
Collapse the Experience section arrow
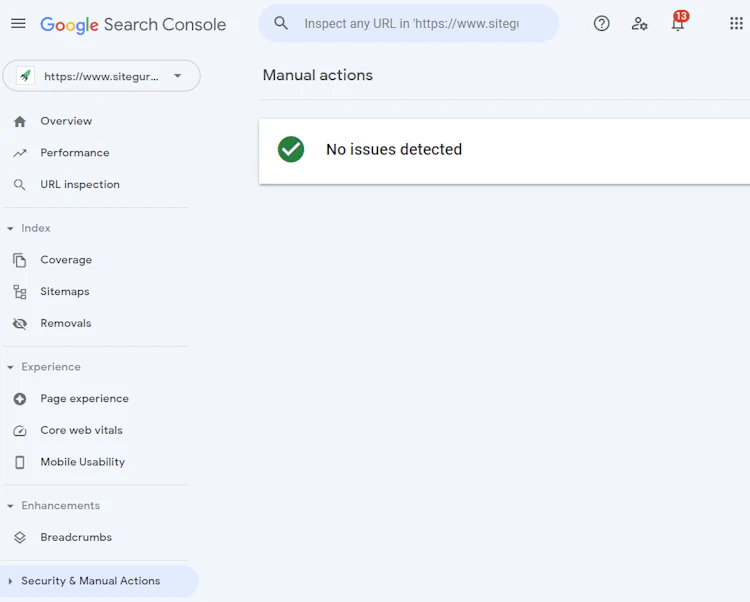coord(10,367)
